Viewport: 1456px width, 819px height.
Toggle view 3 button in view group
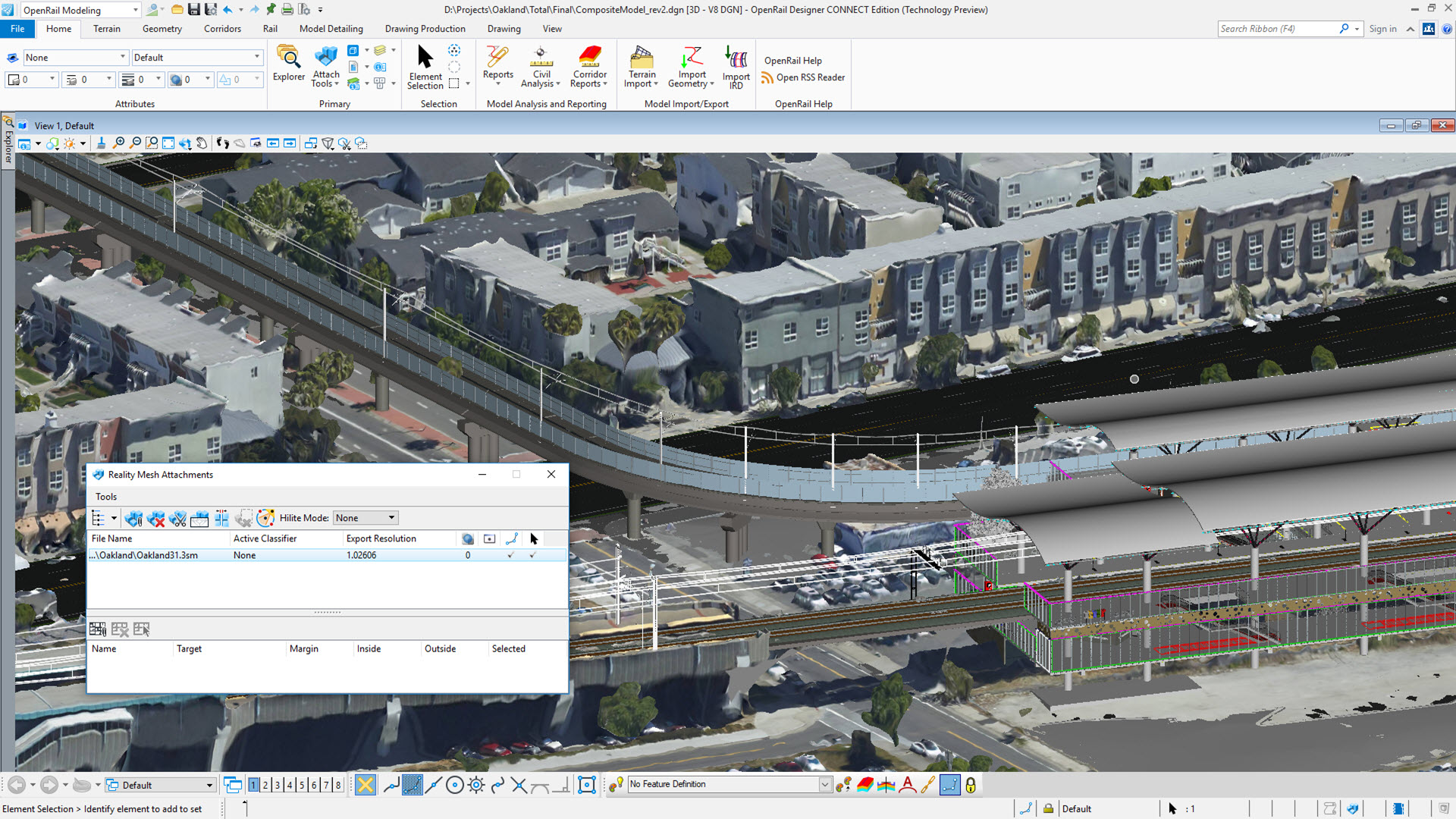[x=278, y=785]
